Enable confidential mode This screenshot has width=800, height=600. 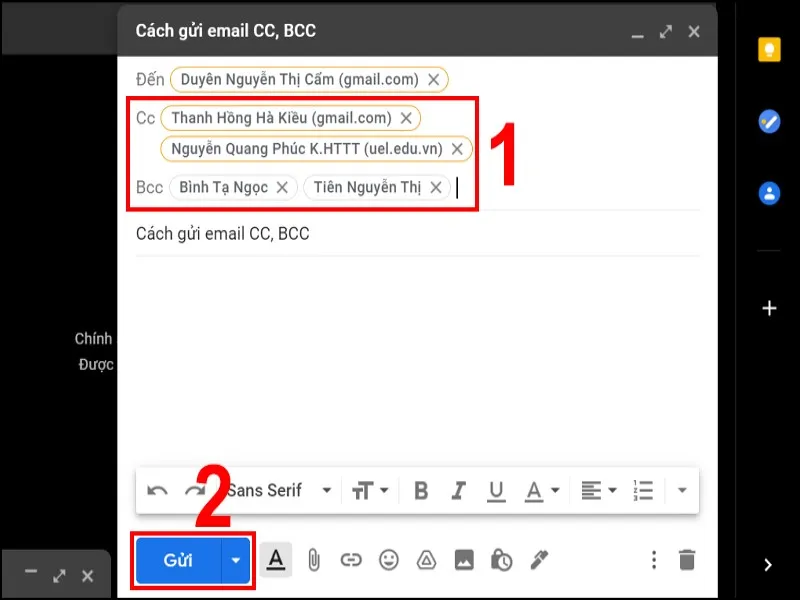[x=499, y=562]
